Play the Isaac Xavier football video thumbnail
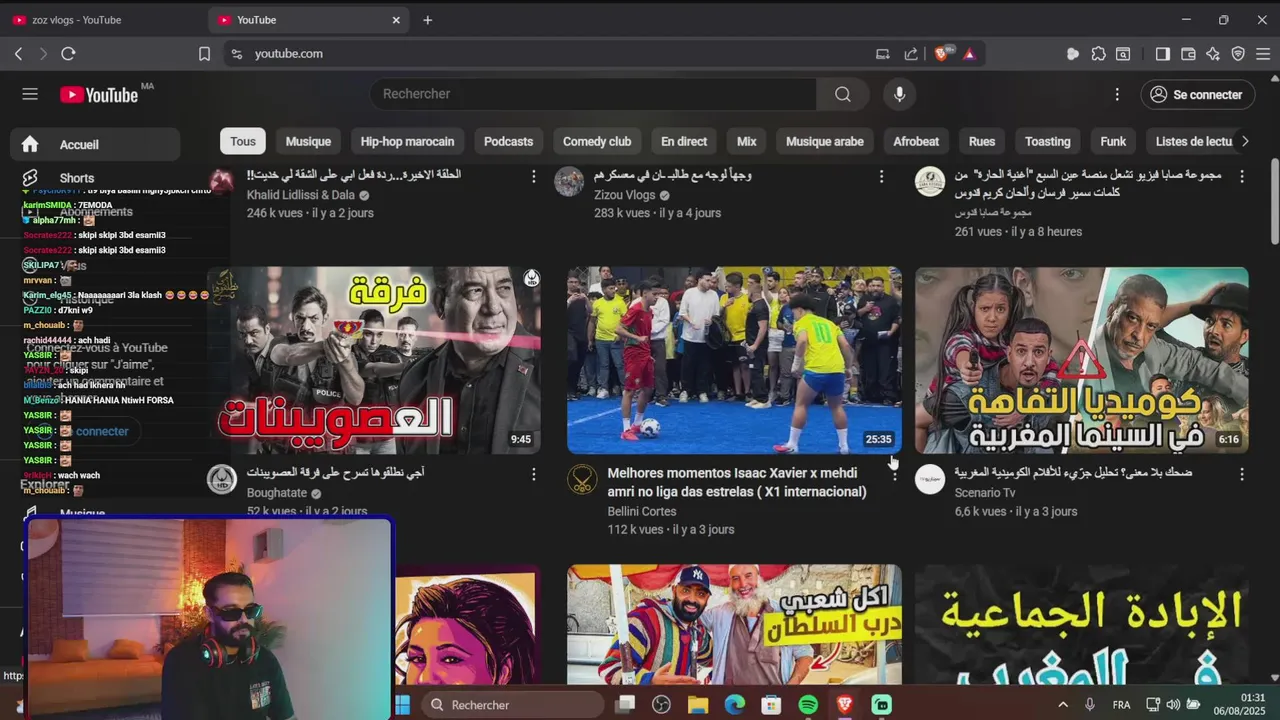This screenshot has width=1280, height=720. click(x=734, y=360)
